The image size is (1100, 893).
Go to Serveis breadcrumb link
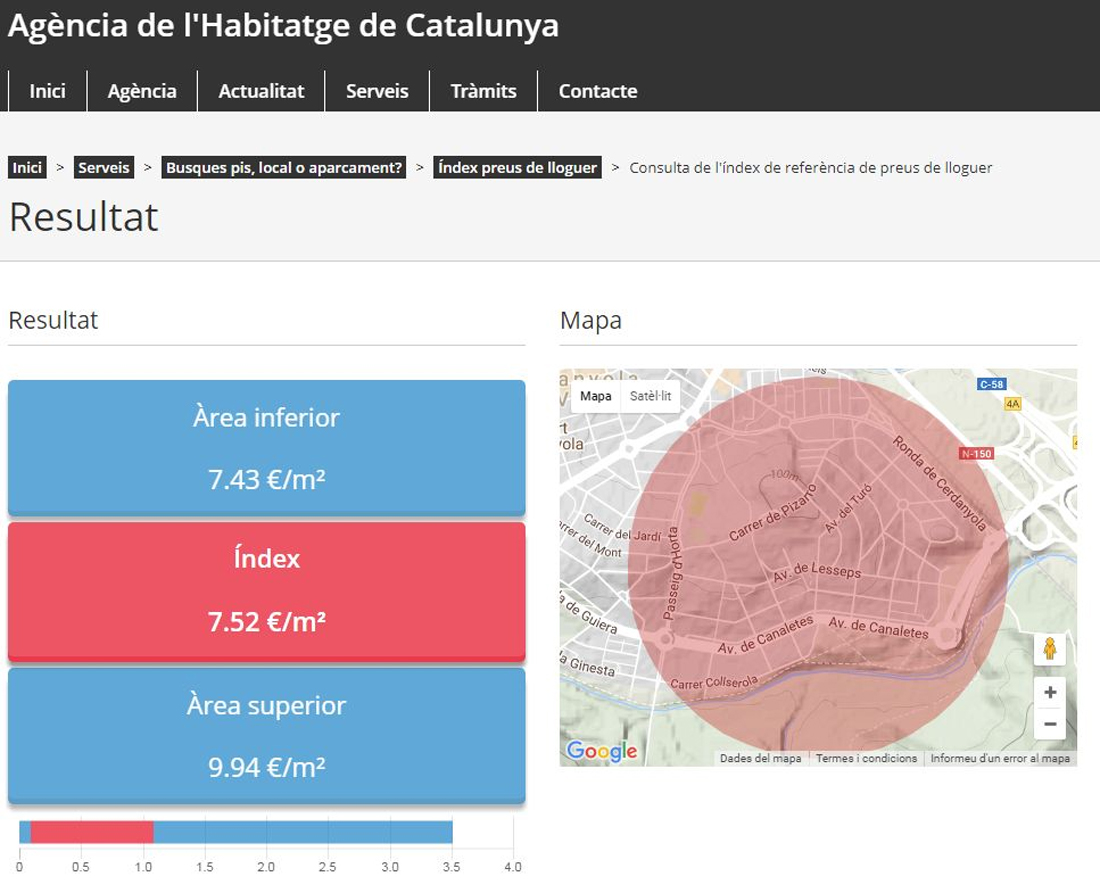coord(104,168)
